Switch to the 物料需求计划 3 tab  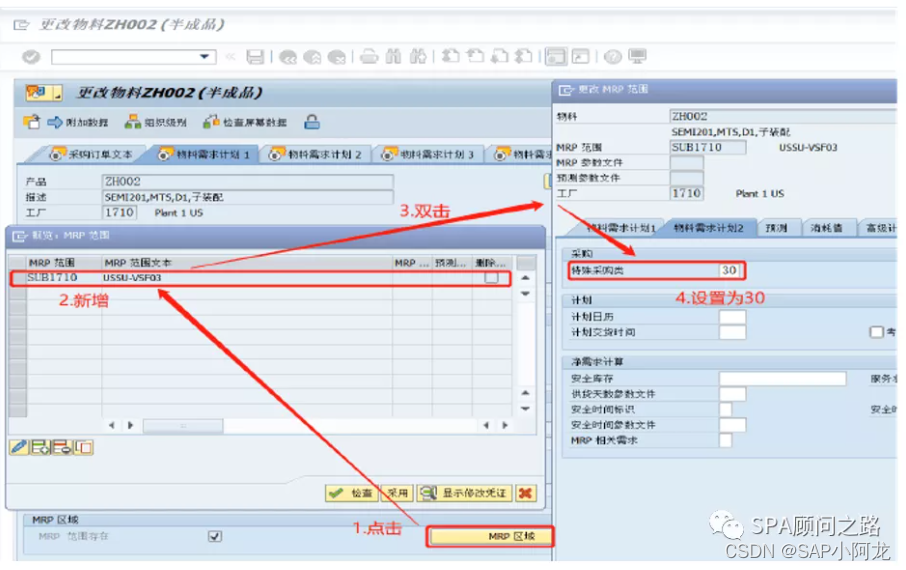click(429, 154)
